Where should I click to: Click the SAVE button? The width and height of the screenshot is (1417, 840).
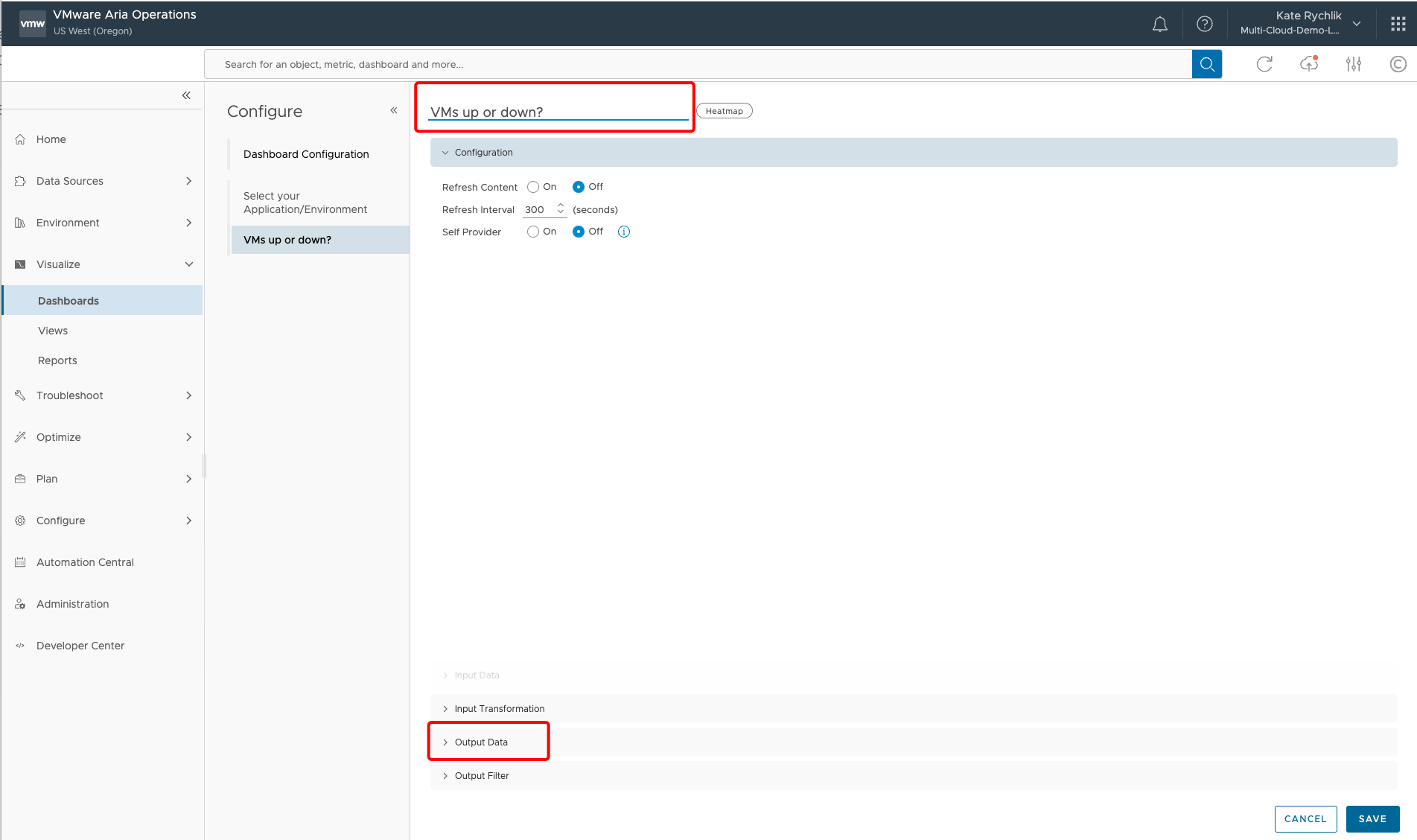[1372, 818]
